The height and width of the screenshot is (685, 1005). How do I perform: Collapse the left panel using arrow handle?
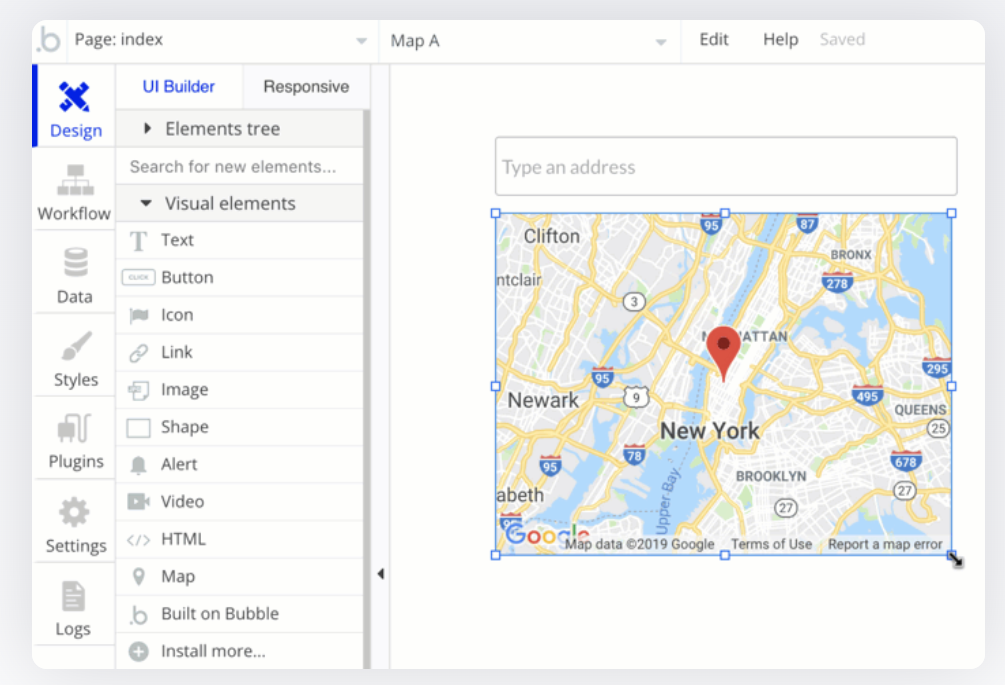(380, 574)
